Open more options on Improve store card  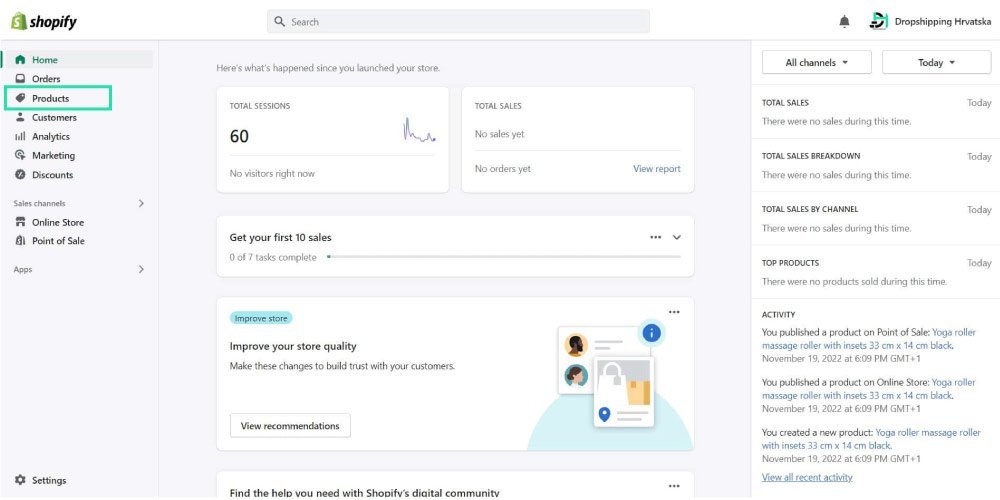coord(674,312)
